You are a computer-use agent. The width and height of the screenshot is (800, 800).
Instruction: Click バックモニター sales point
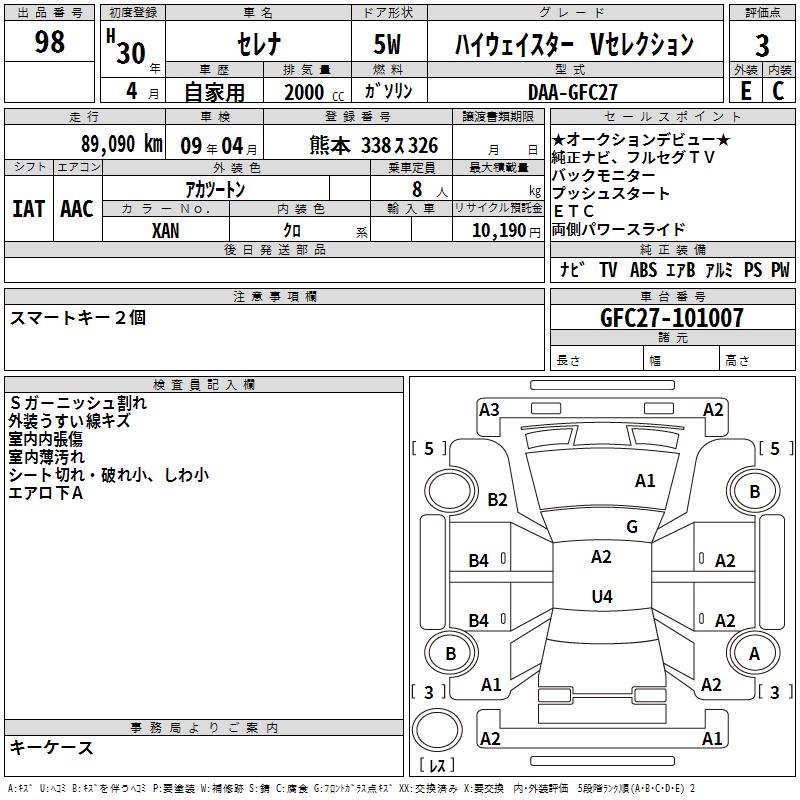point(603,176)
